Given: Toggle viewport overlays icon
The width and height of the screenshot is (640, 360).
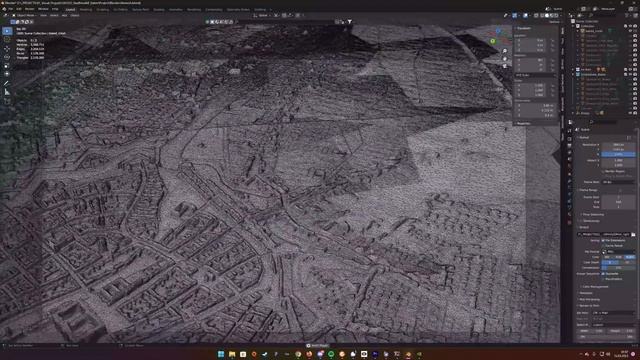Looking at the screenshot, I should (525, 16).
